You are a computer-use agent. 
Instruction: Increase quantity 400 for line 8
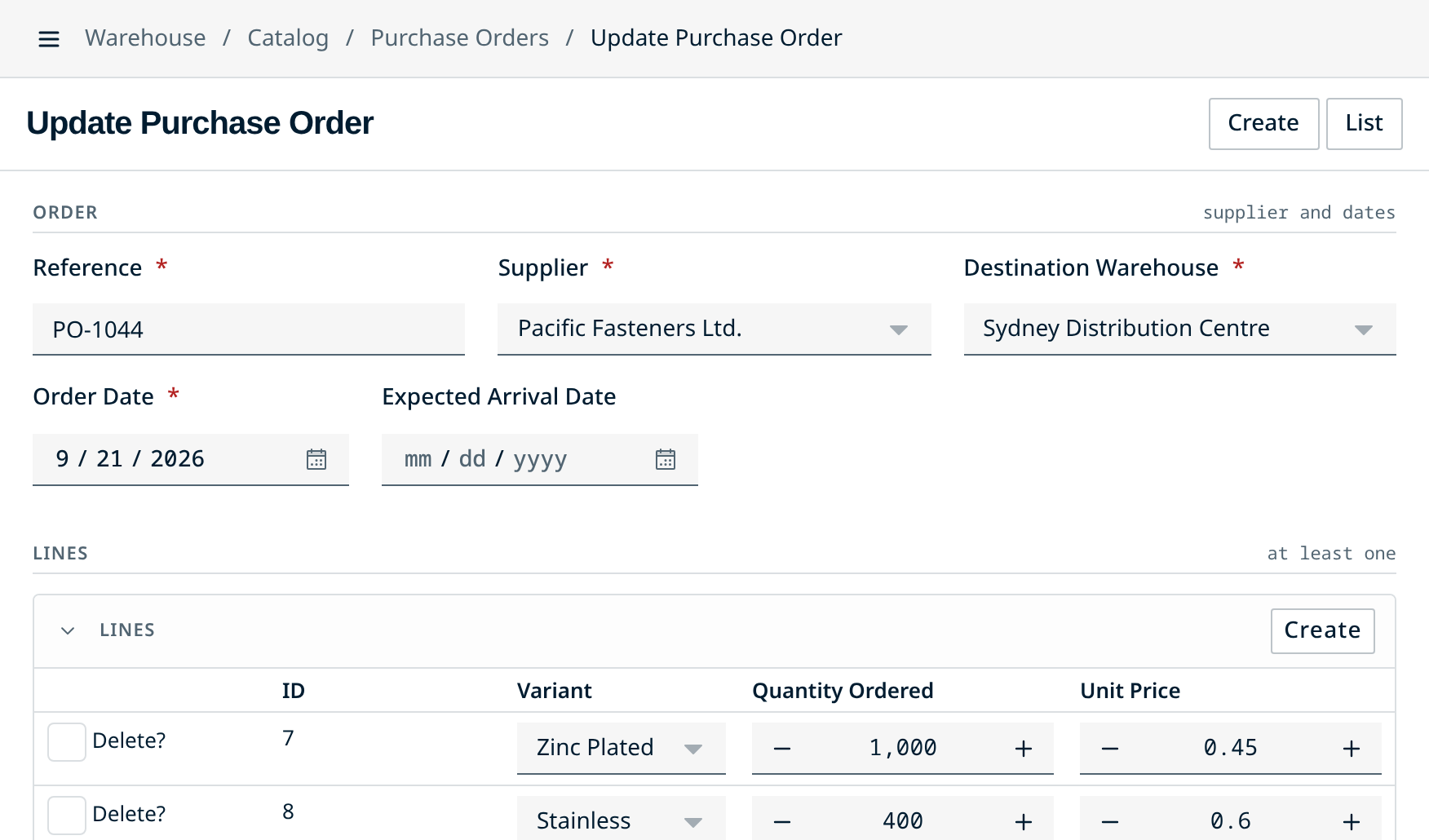(1024, 821)
